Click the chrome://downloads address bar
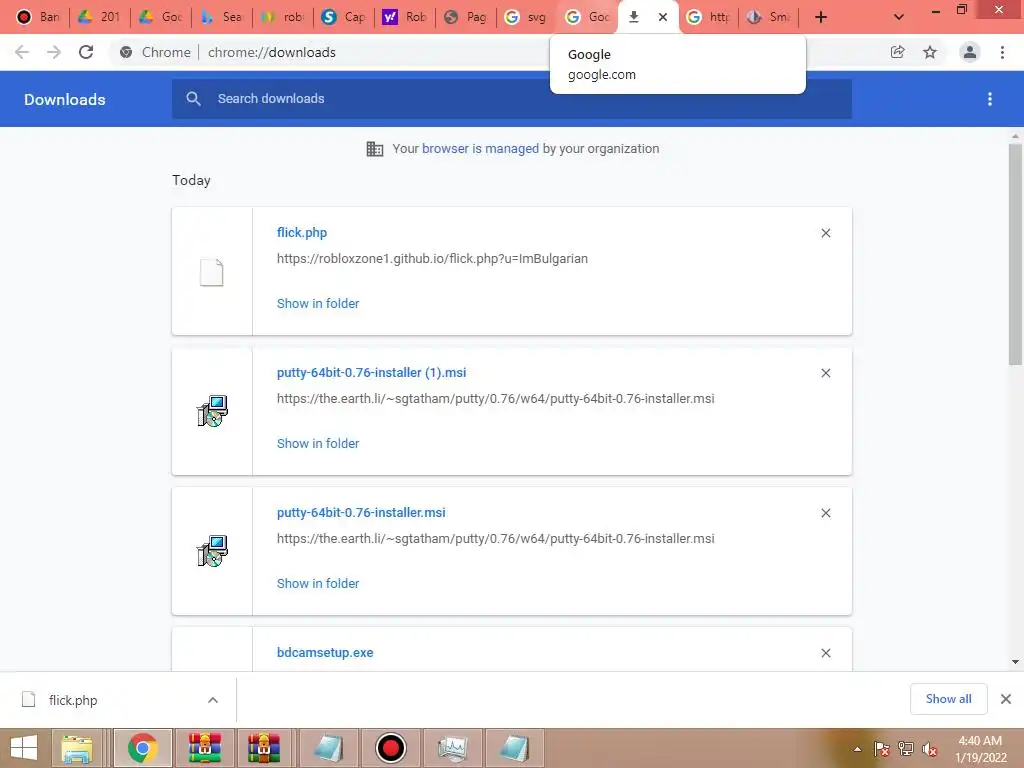This screenshot has height=768, width=1024. [272, 52]
